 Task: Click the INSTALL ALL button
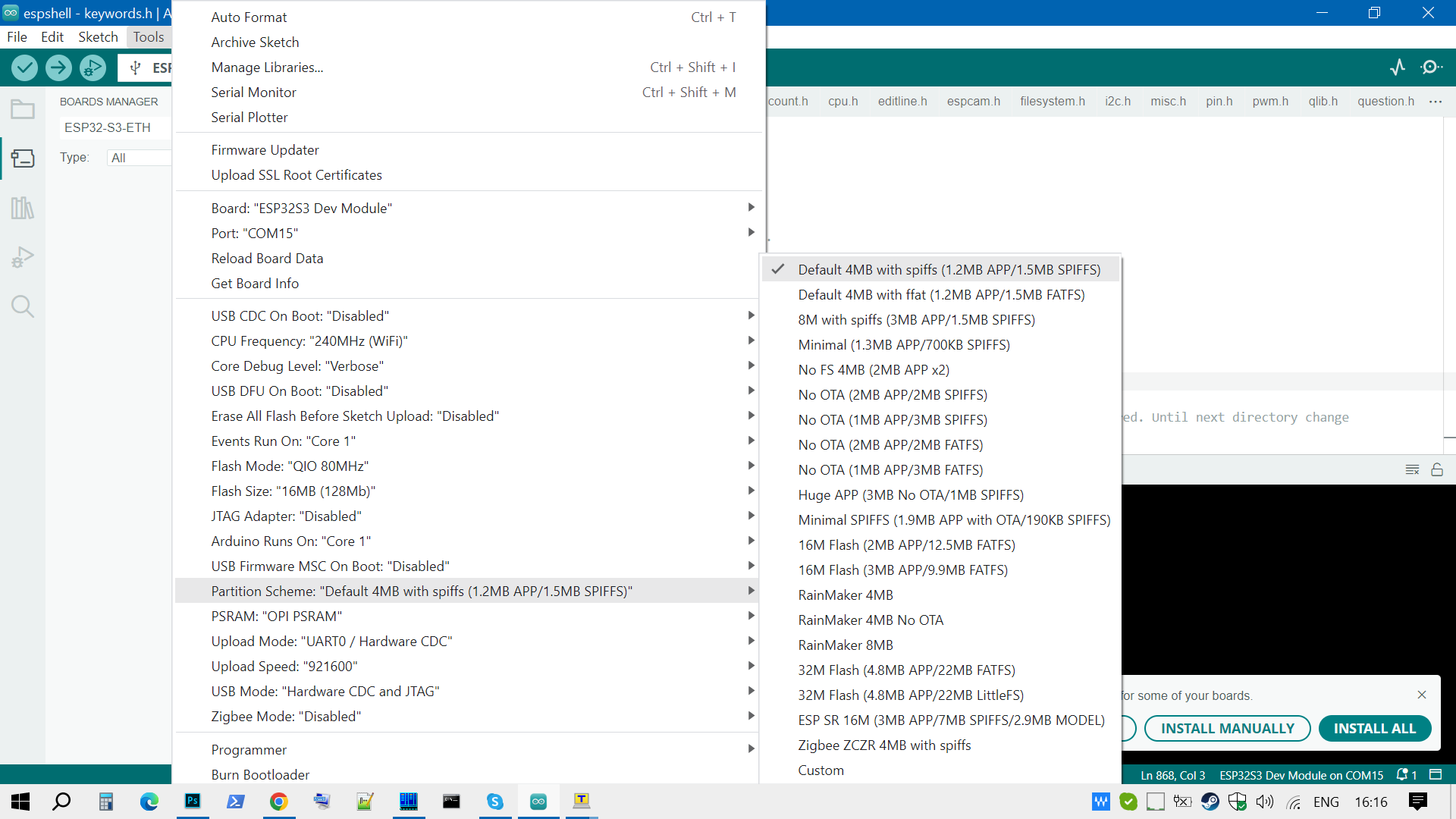(x=1374, y=729)
